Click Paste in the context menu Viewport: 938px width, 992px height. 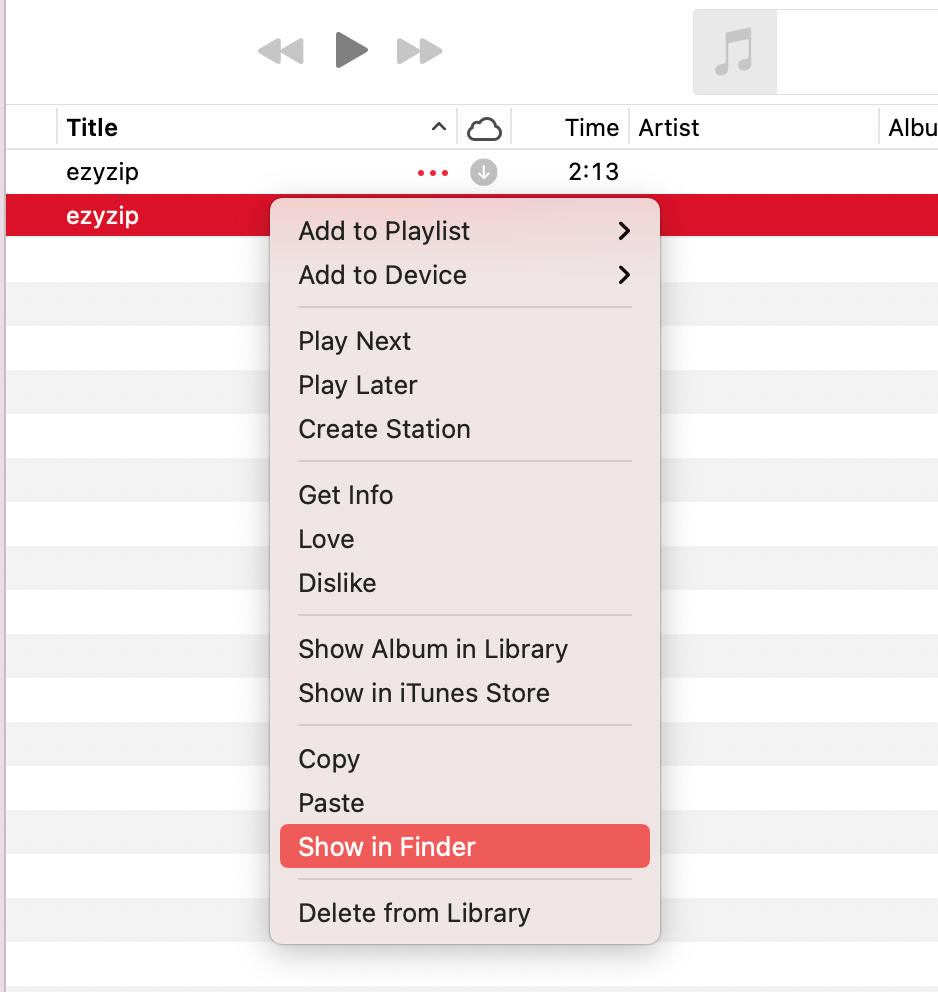[x=330, y=803]
